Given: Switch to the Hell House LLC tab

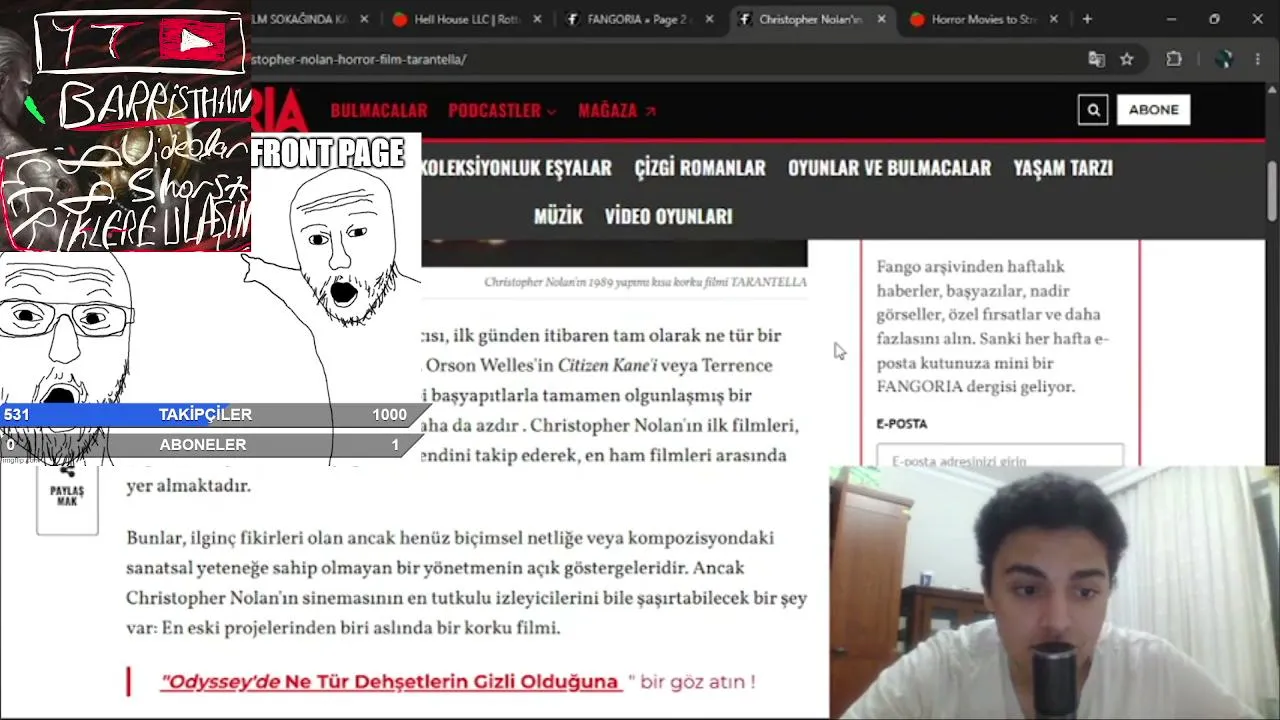Looking at the screenshot, I should point(467,19).
